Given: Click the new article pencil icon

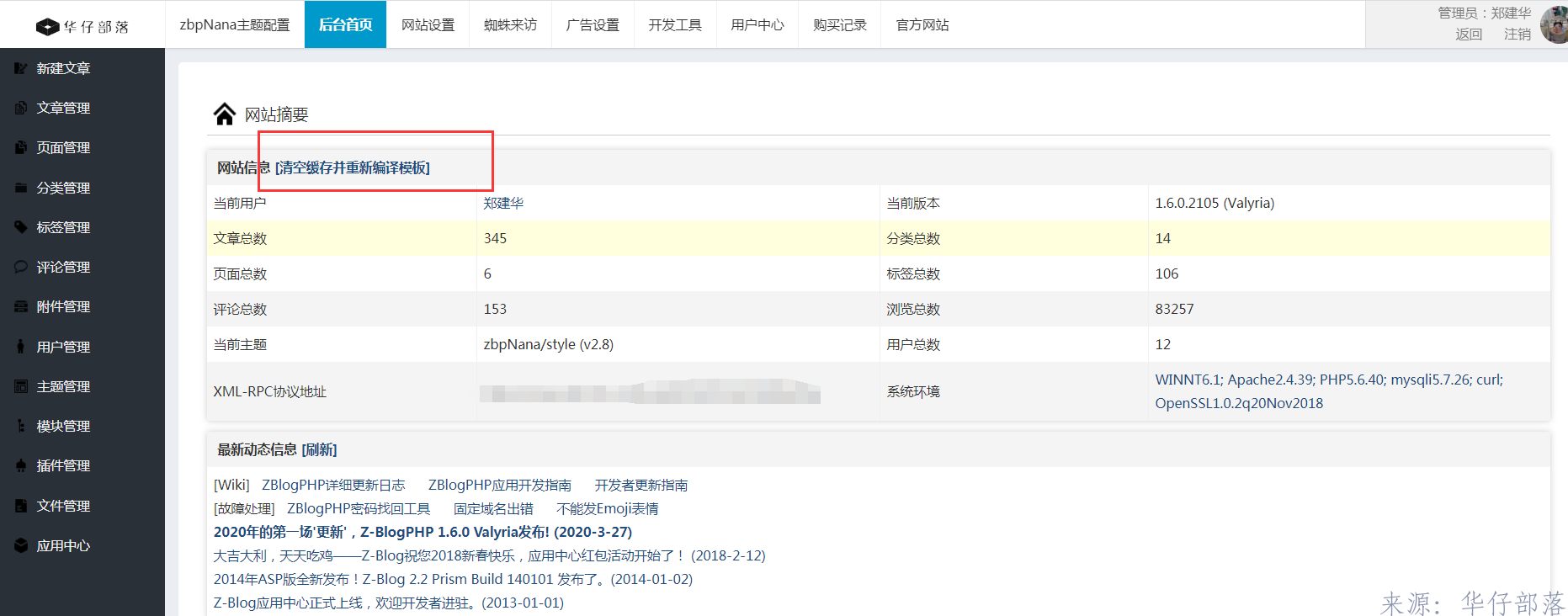Looking at the screenshot, I should [x=21, y=68].
